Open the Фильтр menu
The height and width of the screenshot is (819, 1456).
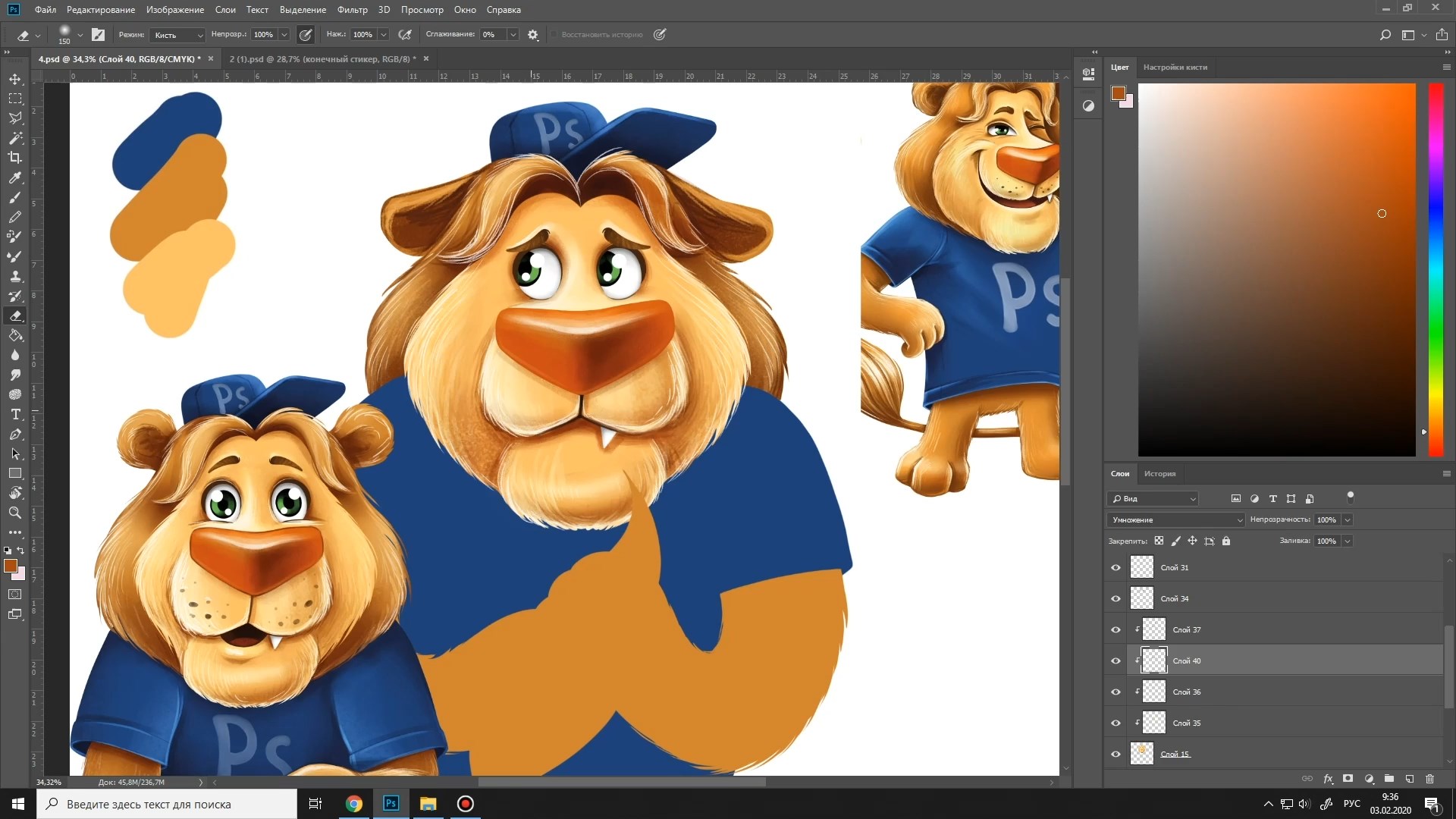(x=352, y=10)
